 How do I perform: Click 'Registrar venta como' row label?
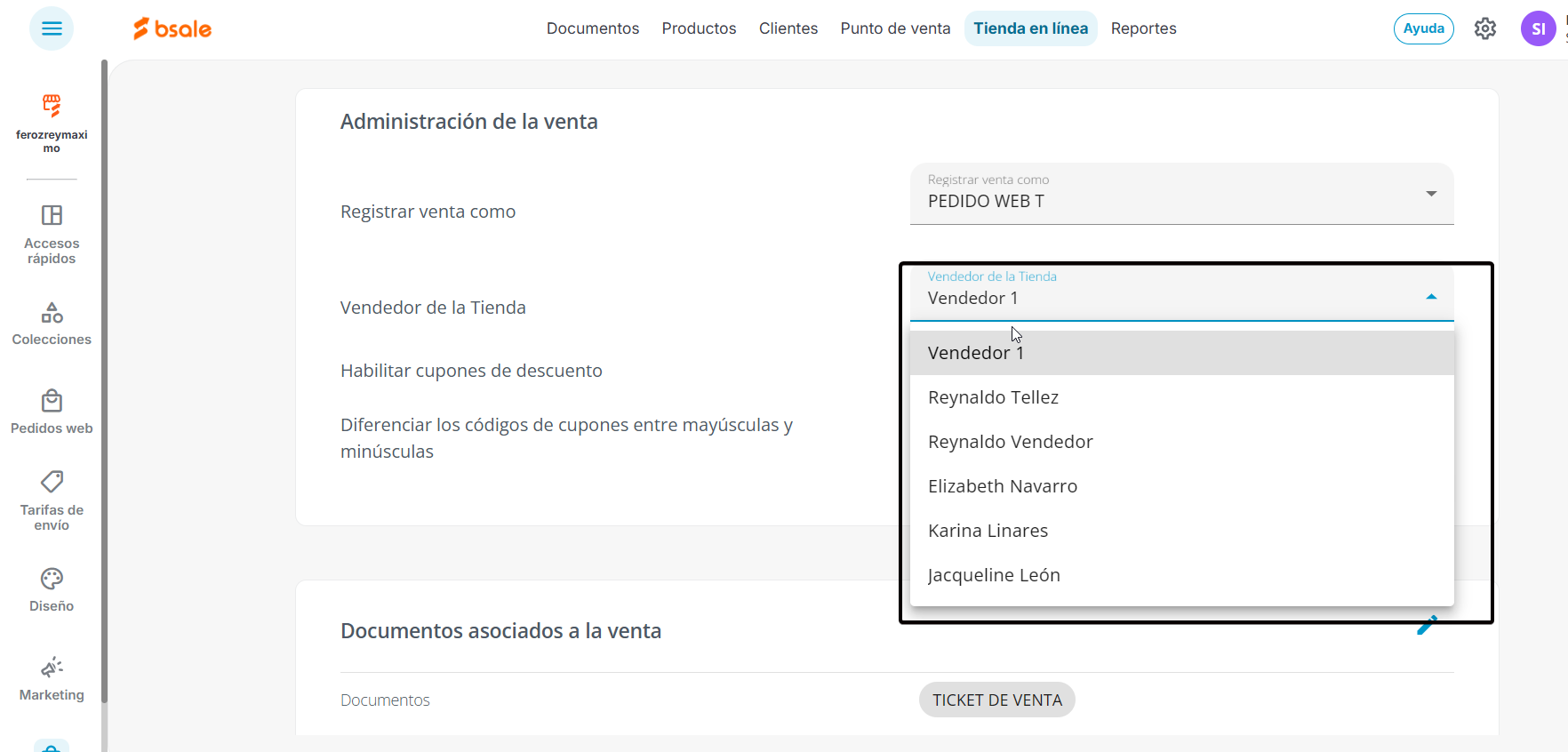click(428, 212)
